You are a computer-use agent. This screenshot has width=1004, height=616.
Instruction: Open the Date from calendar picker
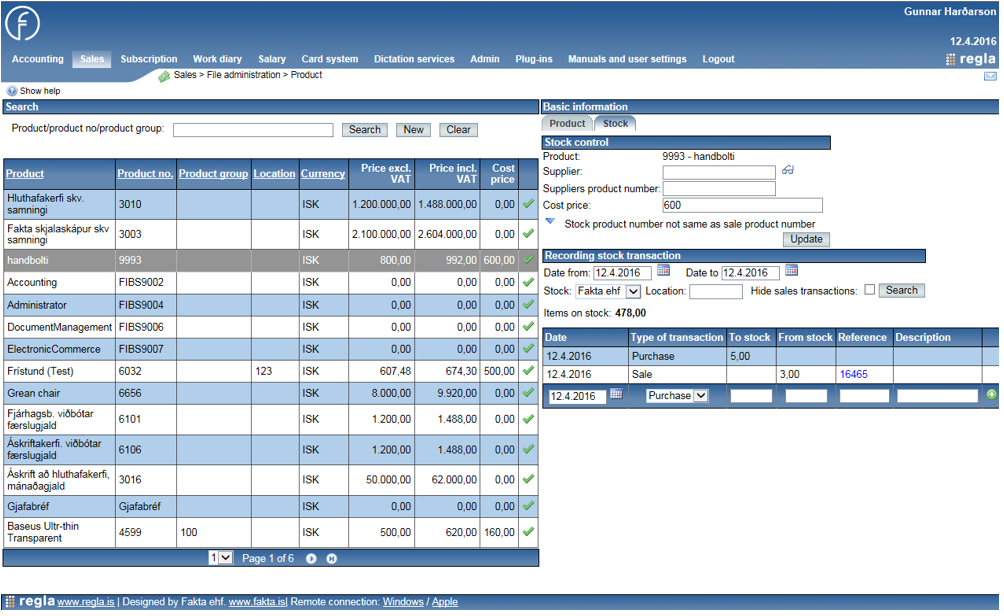(663, 271)
